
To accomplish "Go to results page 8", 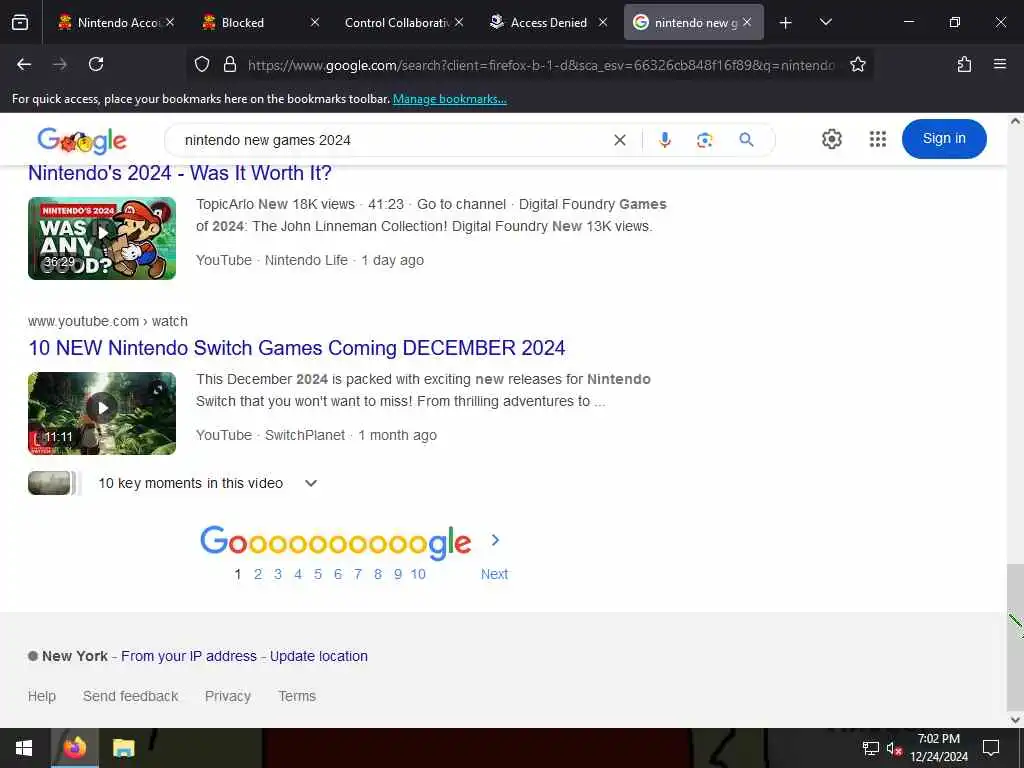I will (x=377, y=574).
